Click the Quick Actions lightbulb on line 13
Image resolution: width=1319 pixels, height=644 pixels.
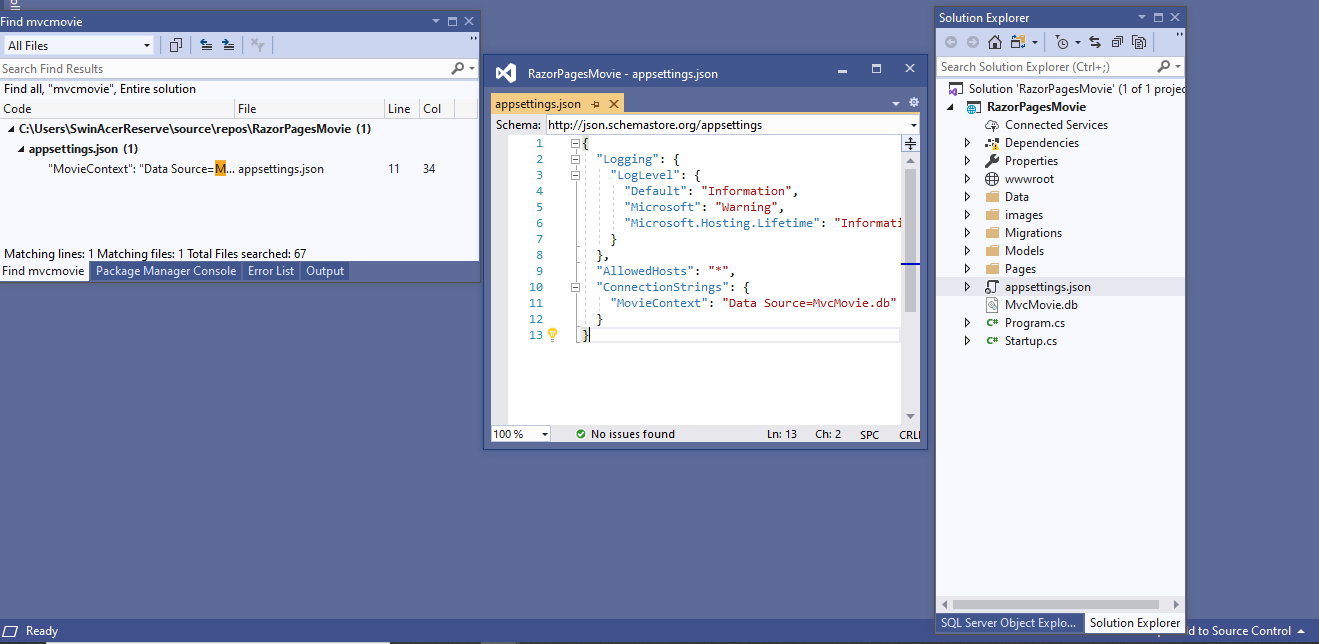pos(550,335)
